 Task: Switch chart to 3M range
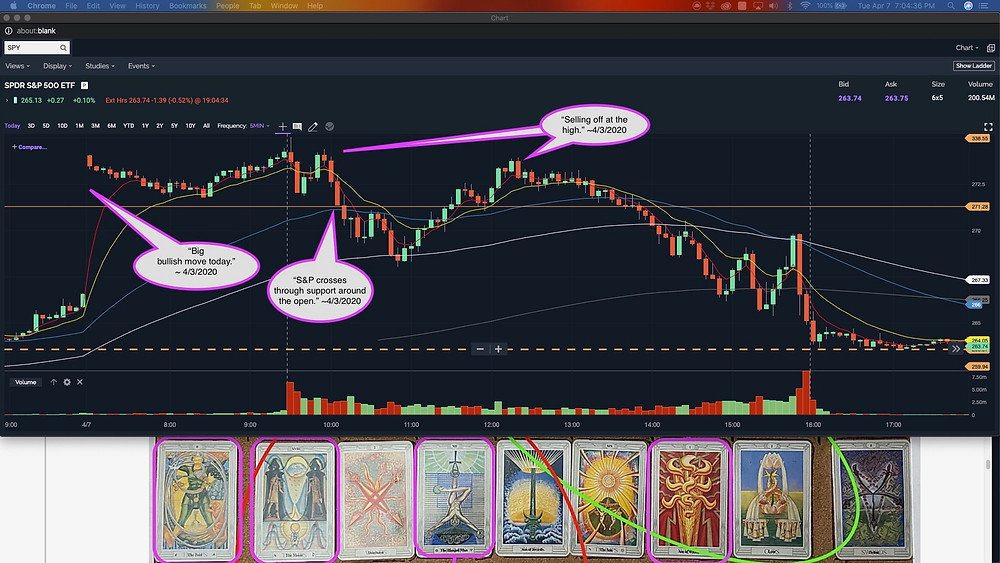coord(95,126)
